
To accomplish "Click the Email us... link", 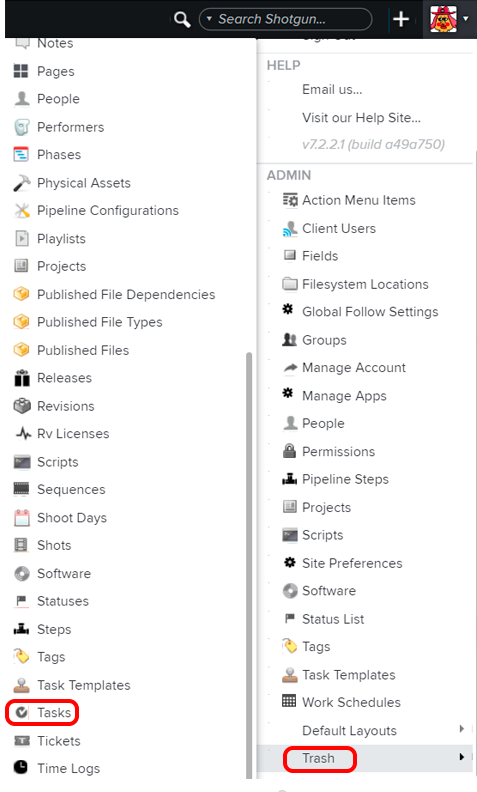I will pos(332,89).
